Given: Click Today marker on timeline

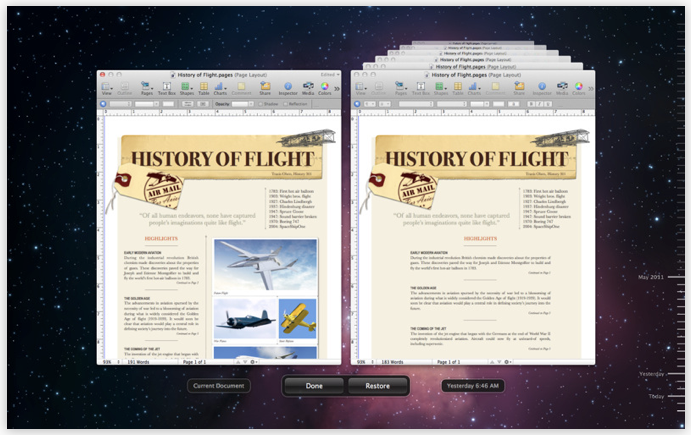Looking at the screenshot, I should pos(656,396).
